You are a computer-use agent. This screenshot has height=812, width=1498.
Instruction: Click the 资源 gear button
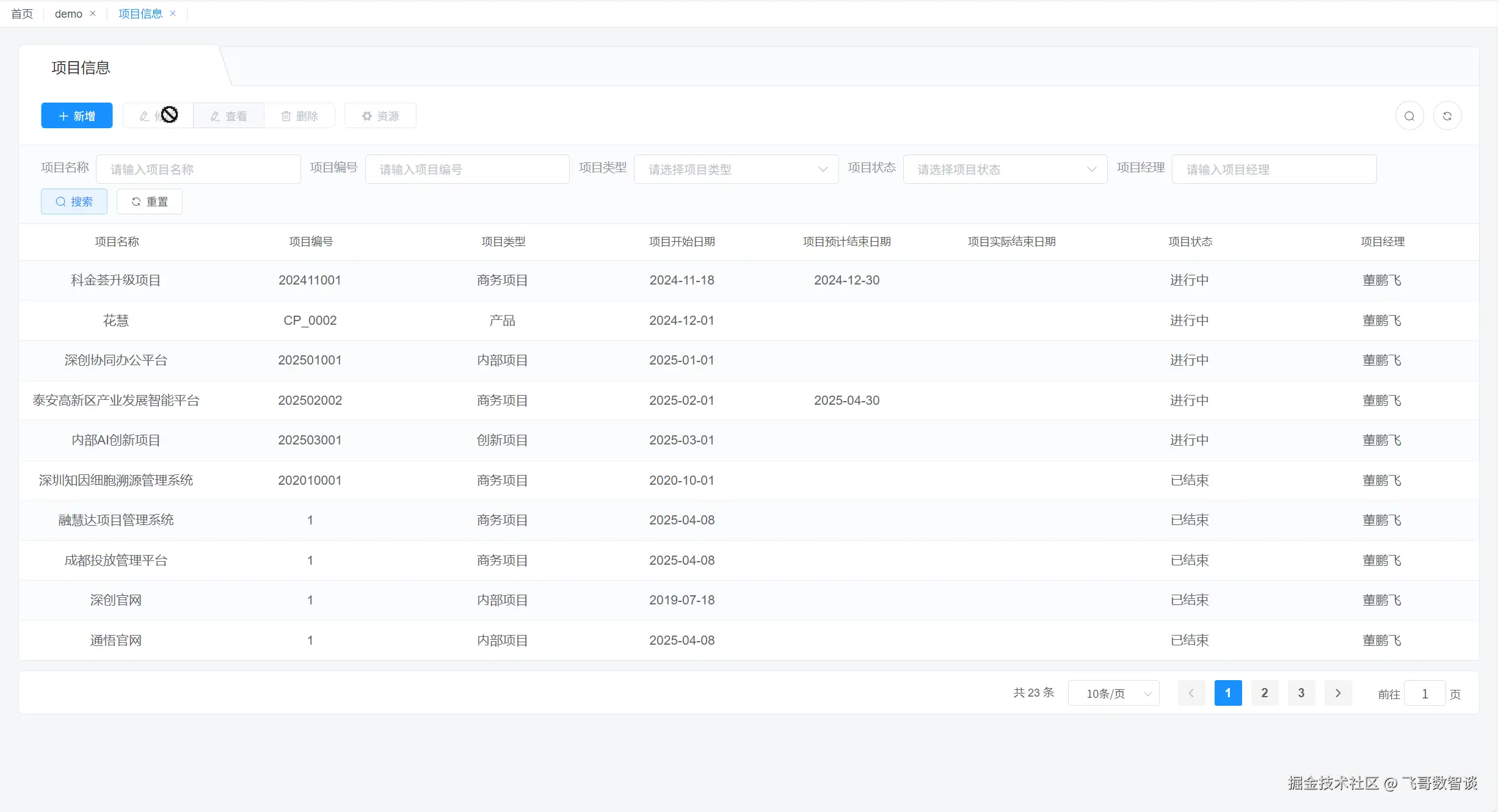pyautogui.click(x=380, y=116)
